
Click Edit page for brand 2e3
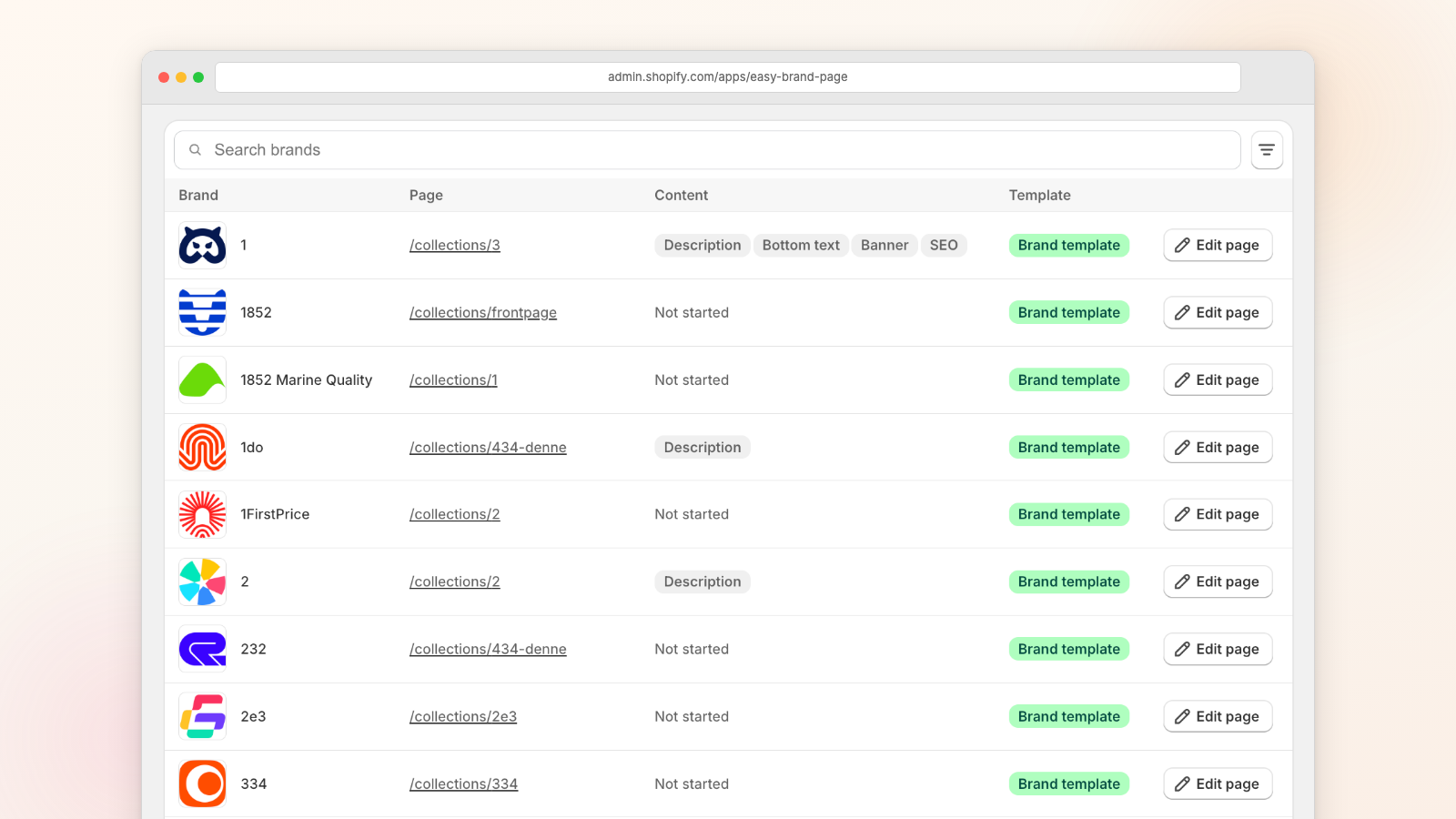point(1218,716)
